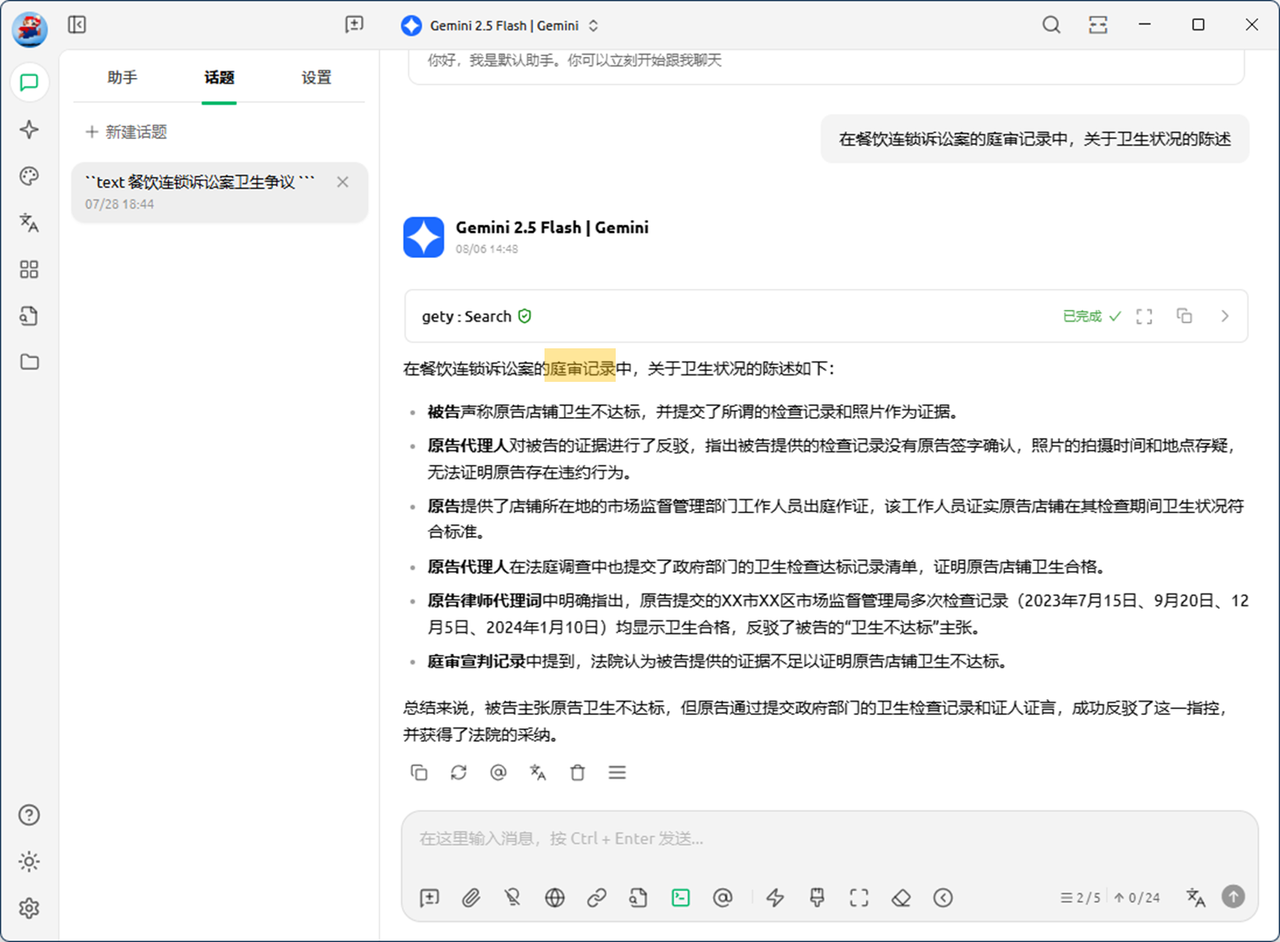Click the link icon in input toolbar
Image resolution: width=1280 pixels, height=942 pixels.
point(597,898)
